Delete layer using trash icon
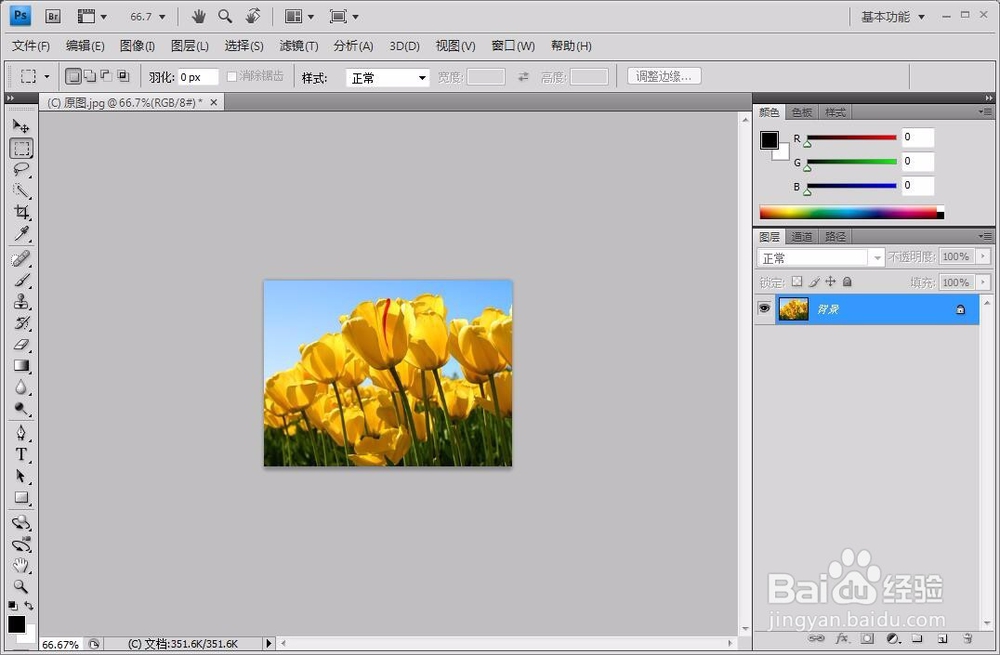Viewport: 1000px width, 655px height. pos(967,638)
